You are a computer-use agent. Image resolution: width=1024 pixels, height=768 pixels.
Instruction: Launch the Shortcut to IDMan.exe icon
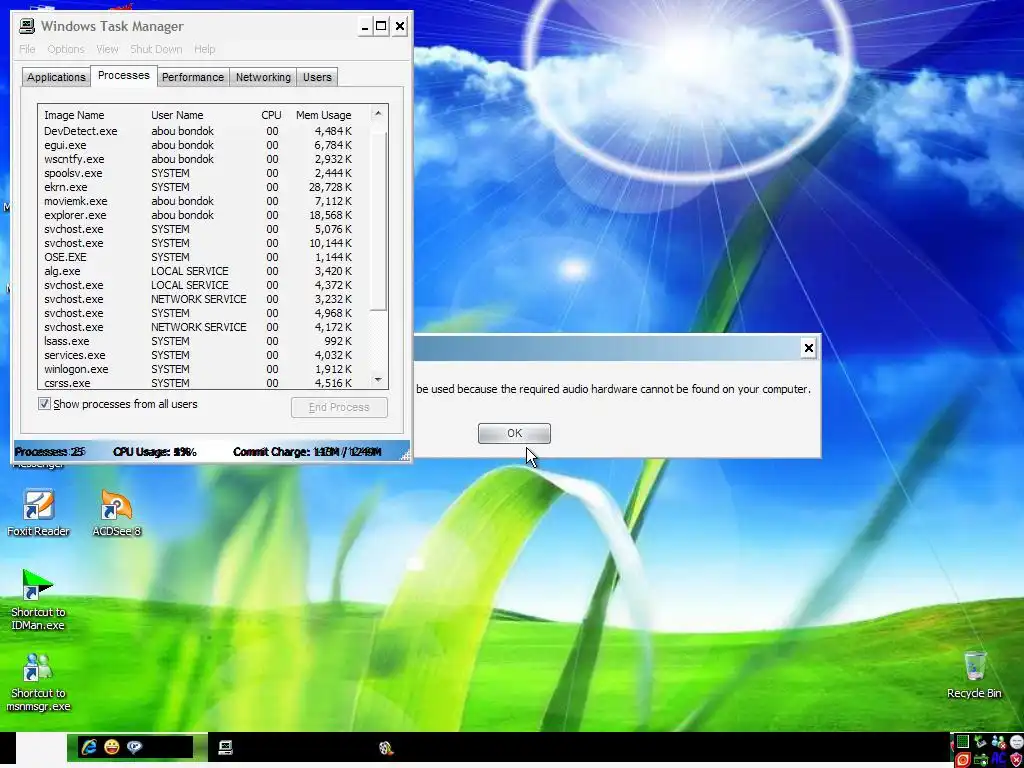pyautogui.click(x=38, y=600)
